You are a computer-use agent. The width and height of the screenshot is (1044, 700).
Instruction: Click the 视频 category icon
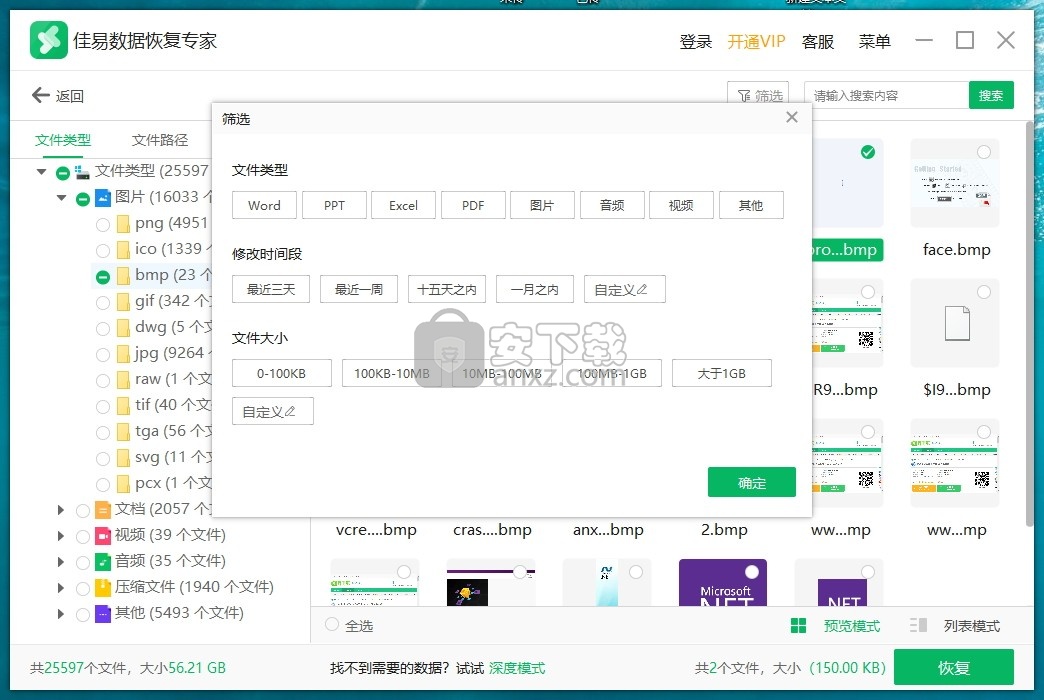[x=103, y=535]
